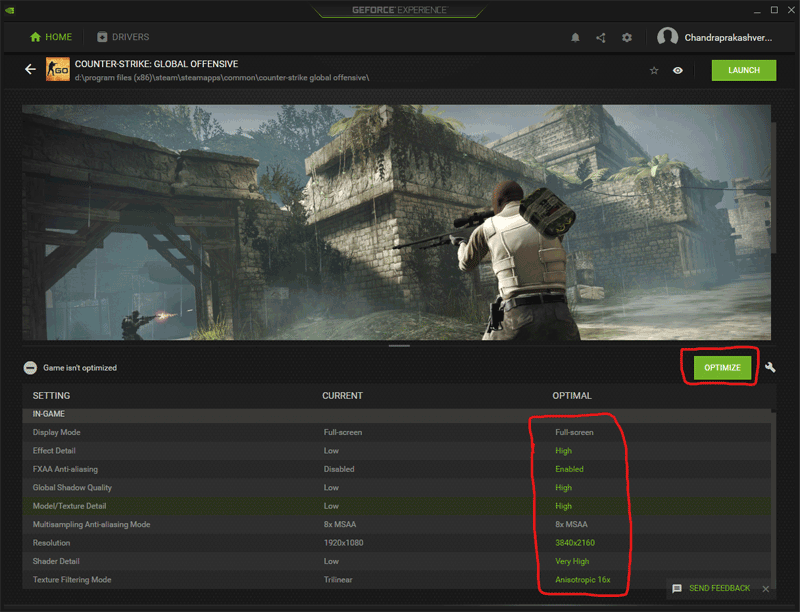Click the Counter-Strike GO game icon
The height and width of the screenshot is (612, 800).
pyautogui.click(x=58, y=69)
